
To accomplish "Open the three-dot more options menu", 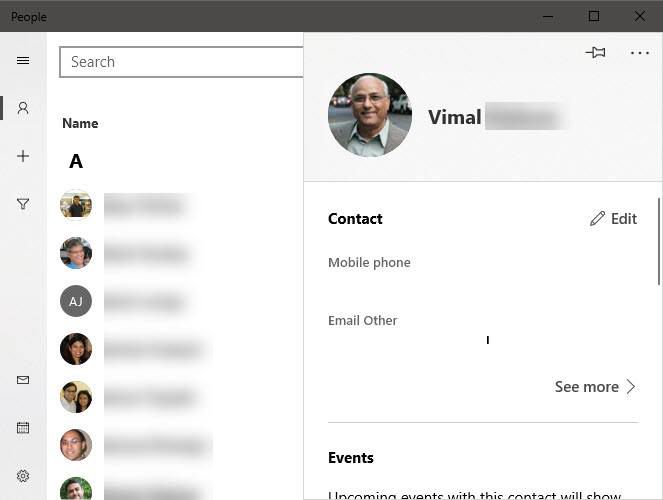I will point(640,53).
